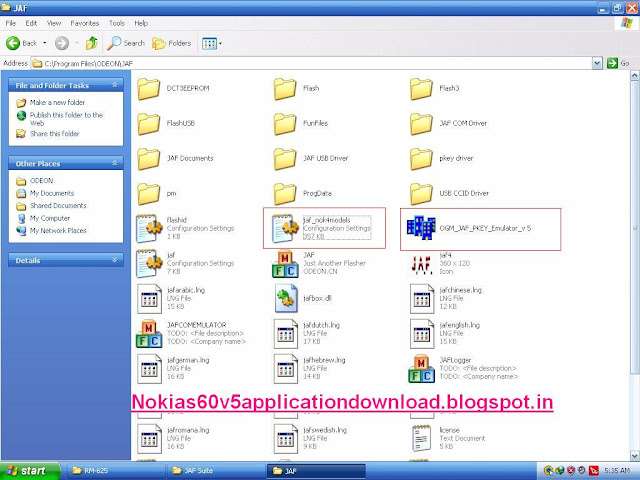Open the Search pane
Viewport: 640px width, 480px height.
[126, 43]
